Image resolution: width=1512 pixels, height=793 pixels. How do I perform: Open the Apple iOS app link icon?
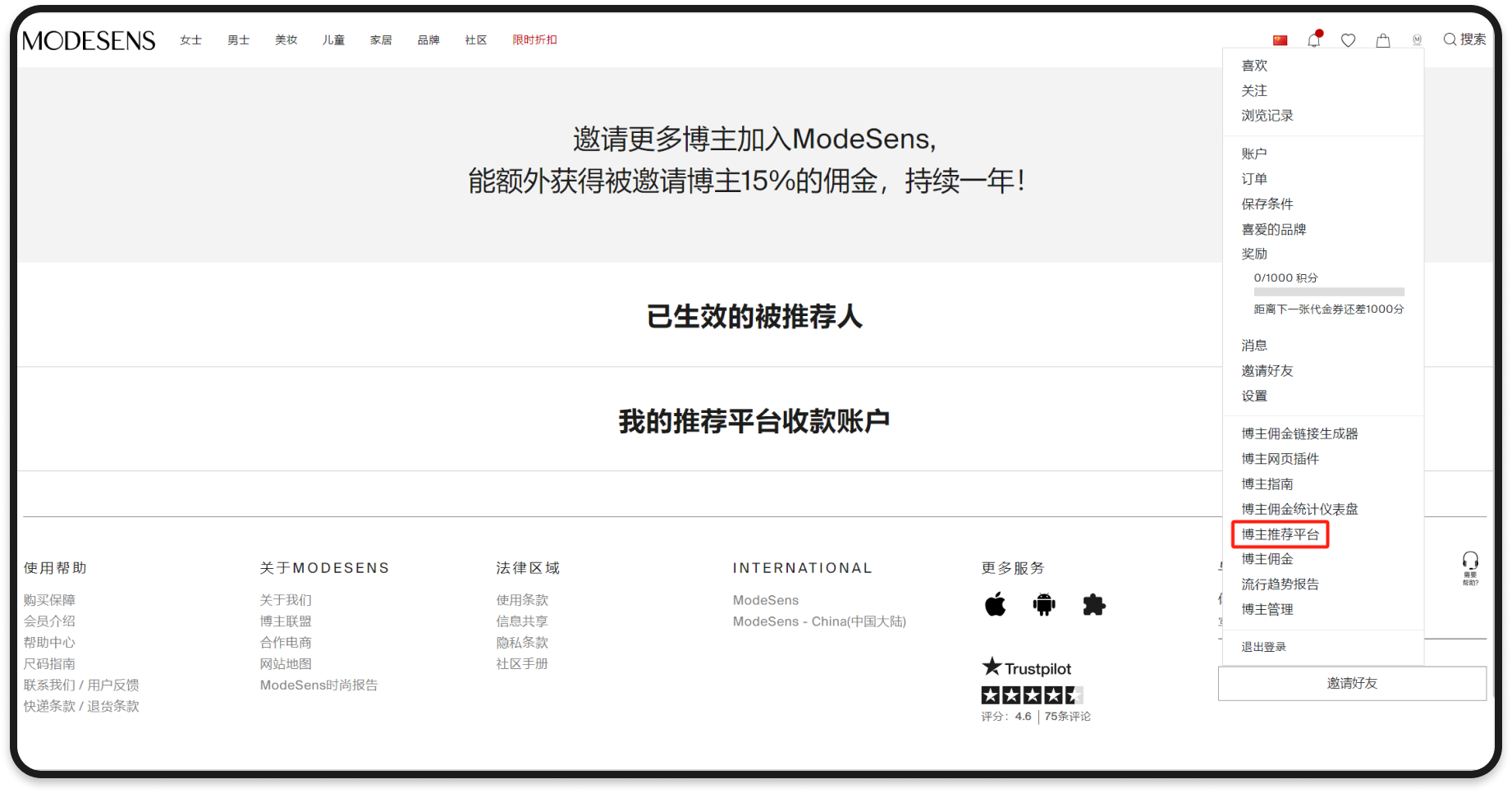pos(995,605)
